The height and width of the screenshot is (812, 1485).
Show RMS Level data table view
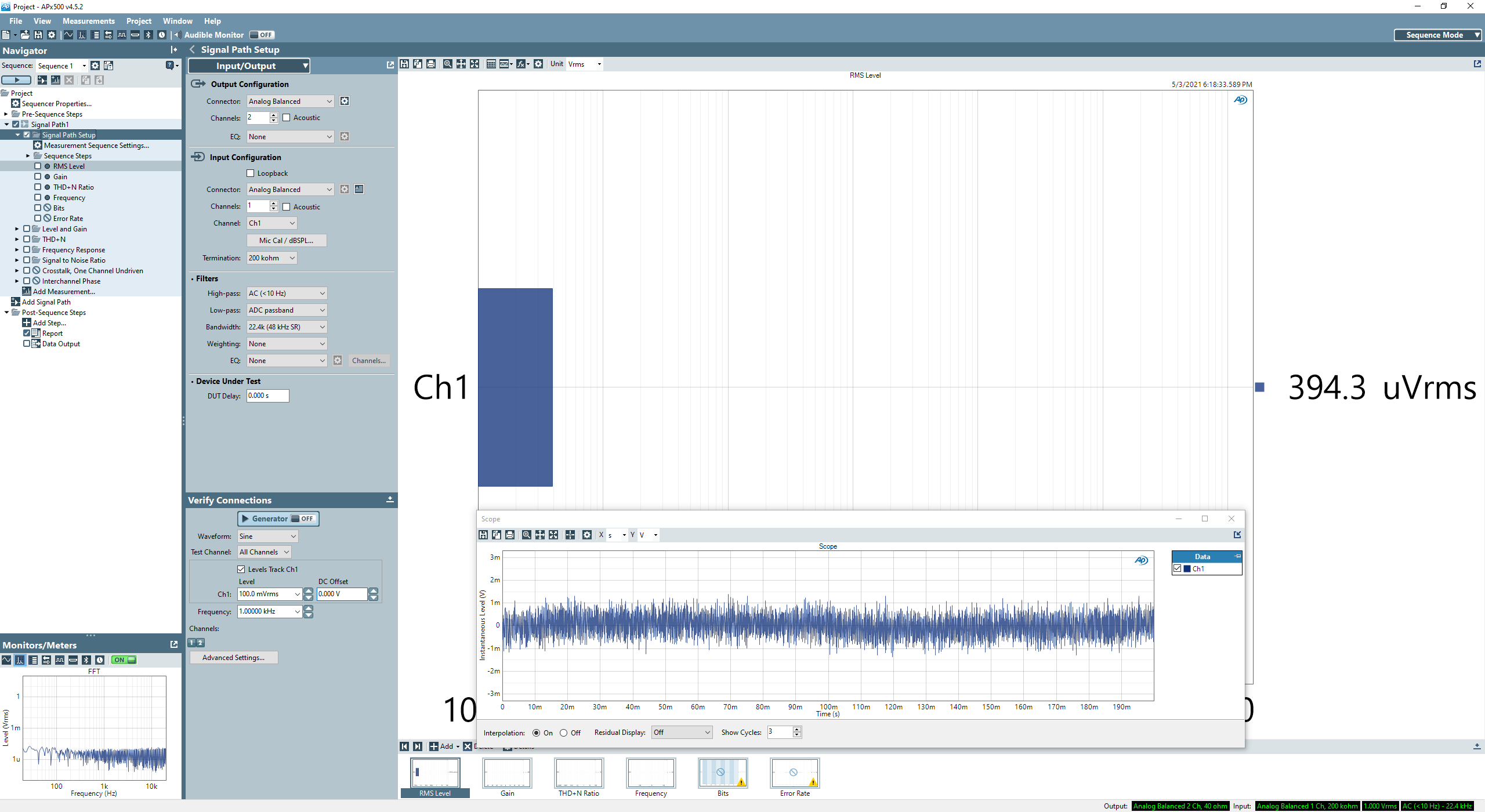coord(491,64)
